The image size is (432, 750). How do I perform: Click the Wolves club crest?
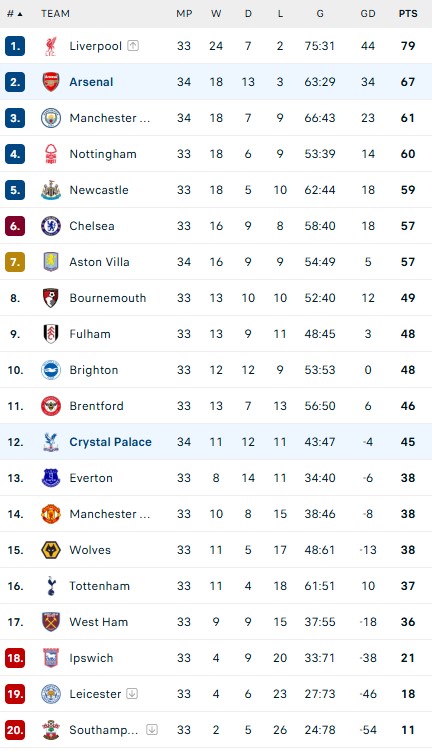[x=51, y=550]
